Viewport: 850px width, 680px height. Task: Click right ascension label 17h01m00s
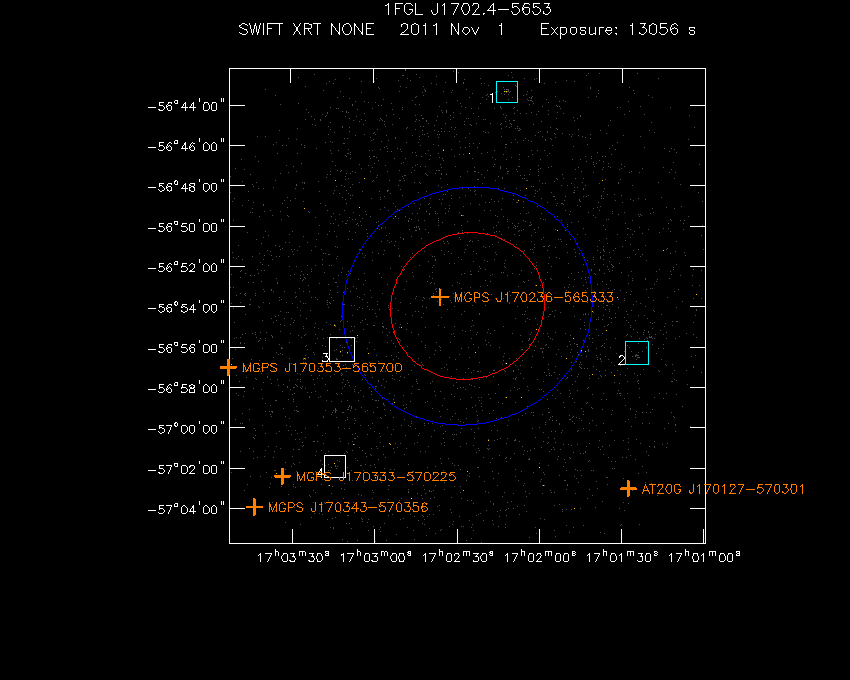(x=704, y=557)
